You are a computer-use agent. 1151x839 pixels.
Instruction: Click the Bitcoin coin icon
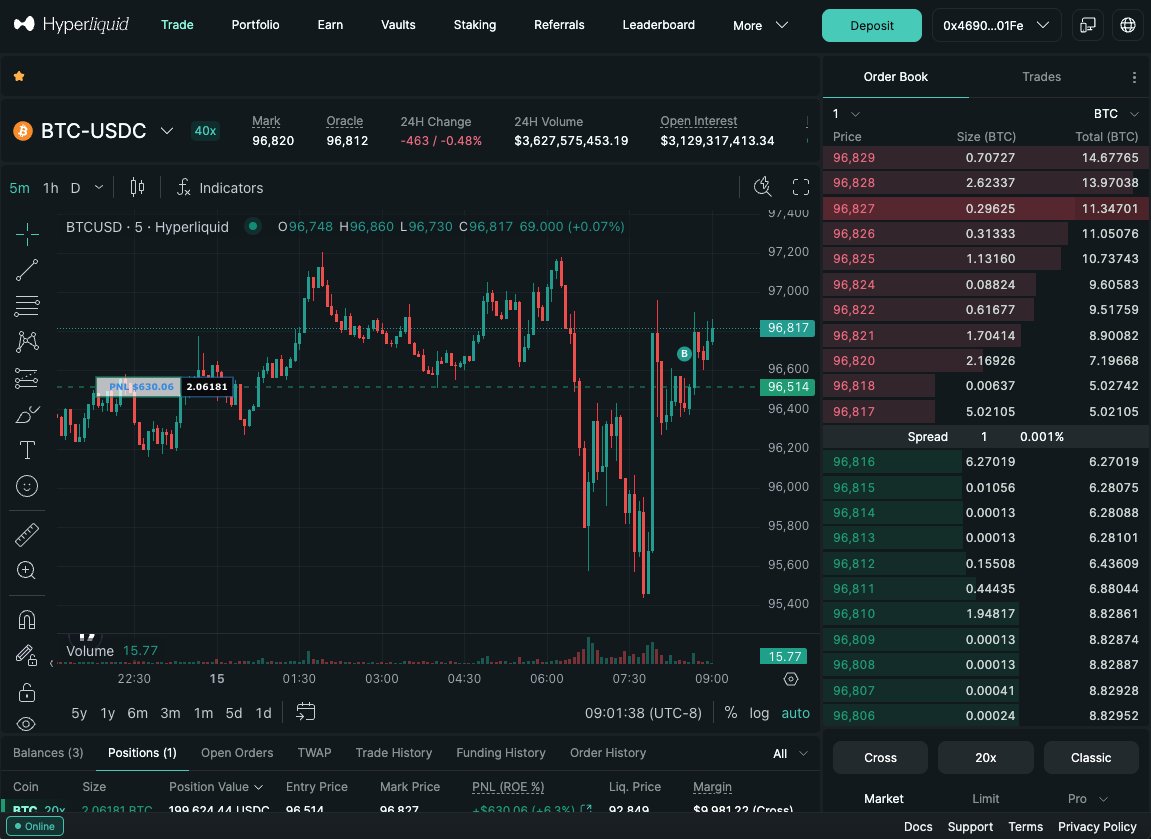click(23, 131)
